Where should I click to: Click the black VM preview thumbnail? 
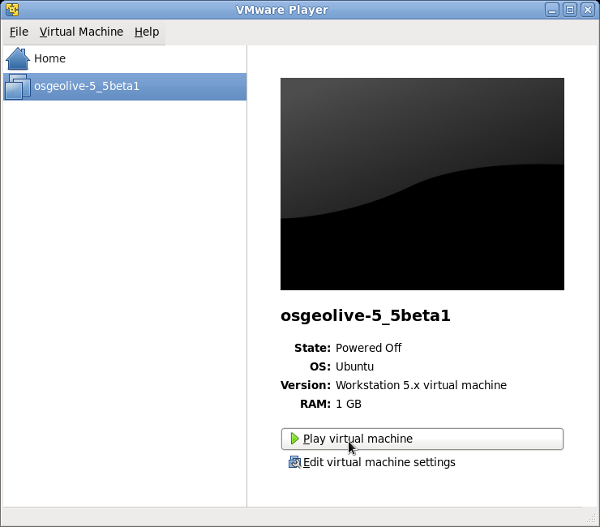coord(422,184)
